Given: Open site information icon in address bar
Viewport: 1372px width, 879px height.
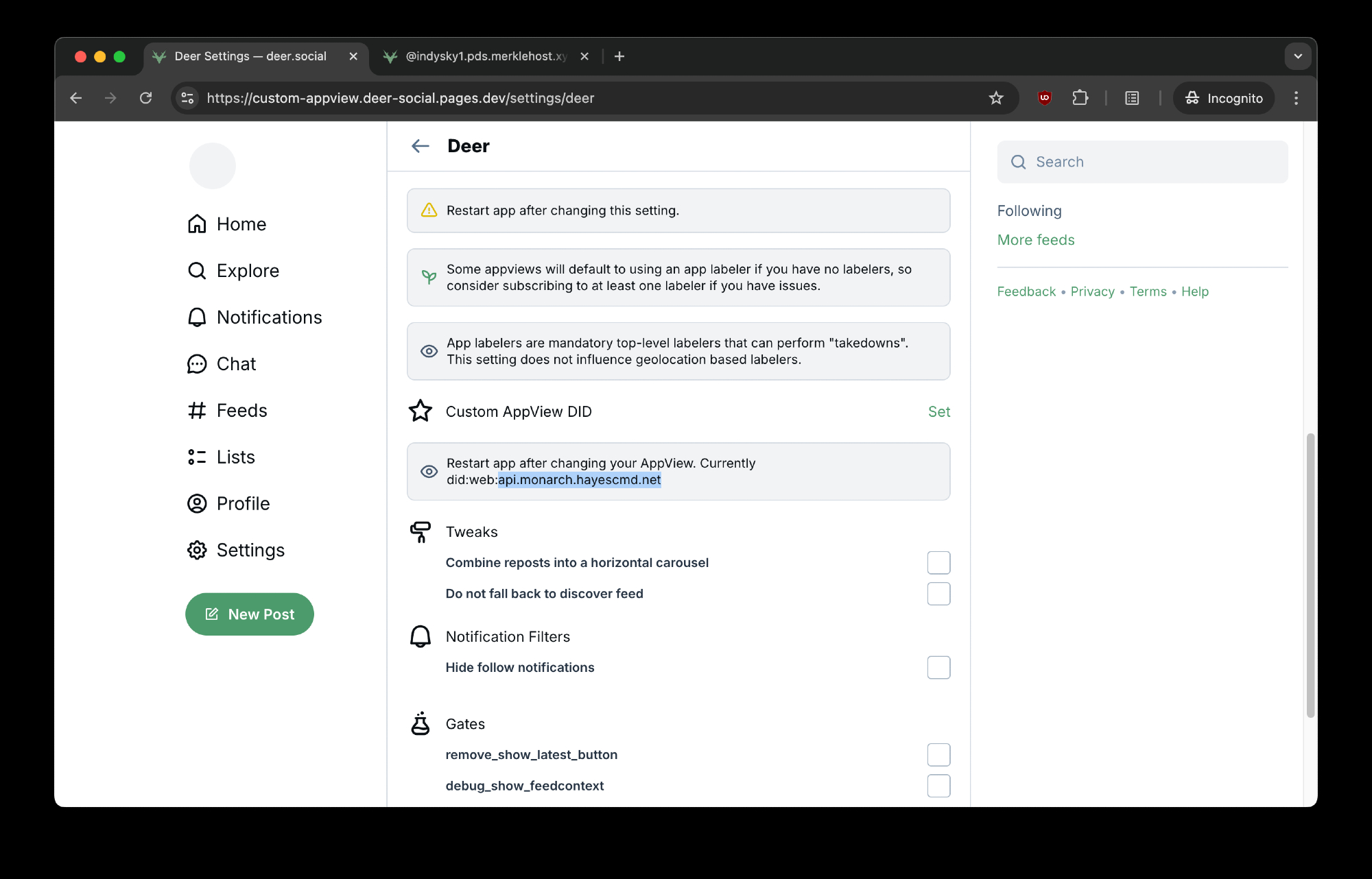Looking at the screenshot, I should (187, 98).
